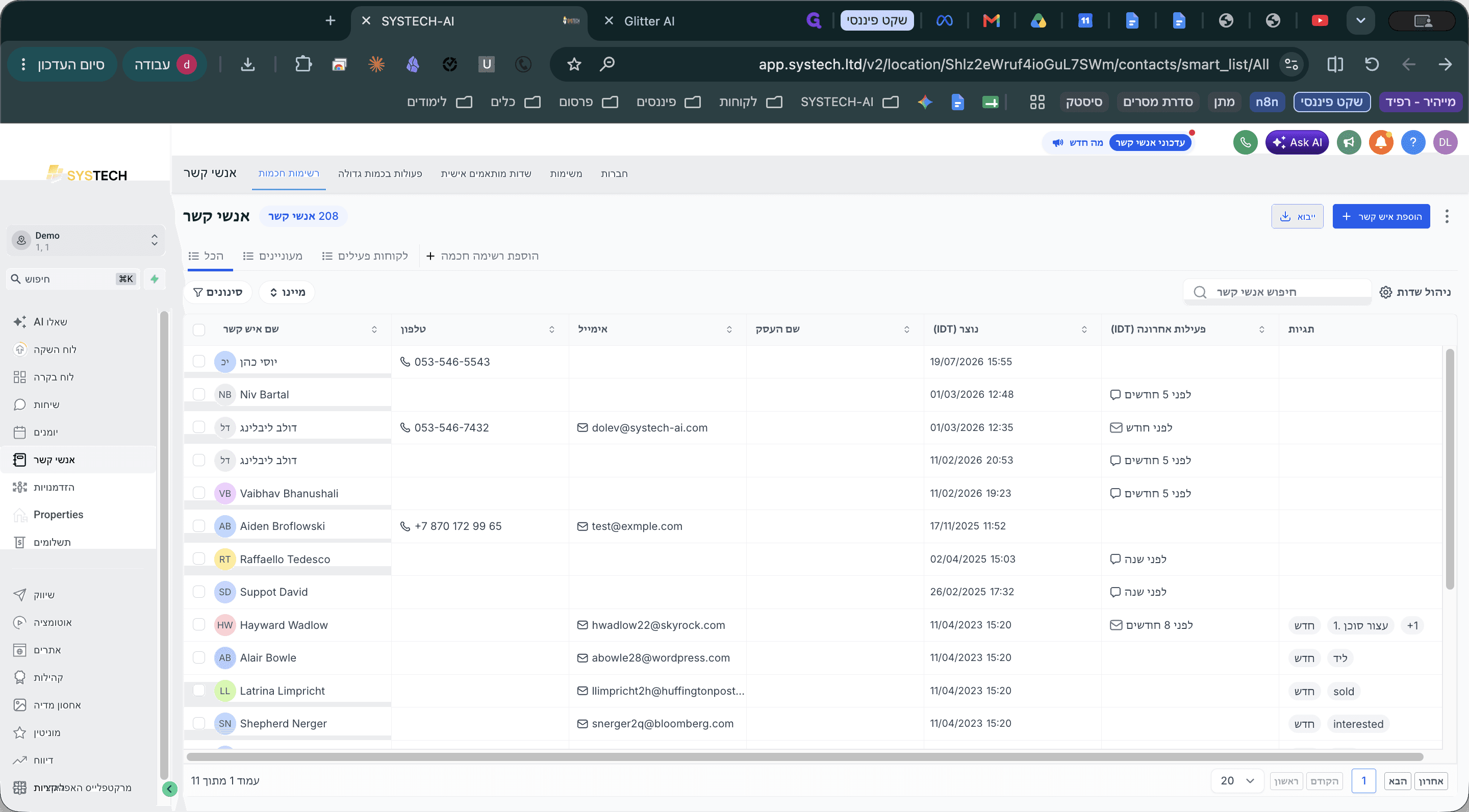The width and height of the screenshot is (1469, 812).
Task: Click the חיפוש אנשי קשר search field
Action: click(x=1277, y=292)
